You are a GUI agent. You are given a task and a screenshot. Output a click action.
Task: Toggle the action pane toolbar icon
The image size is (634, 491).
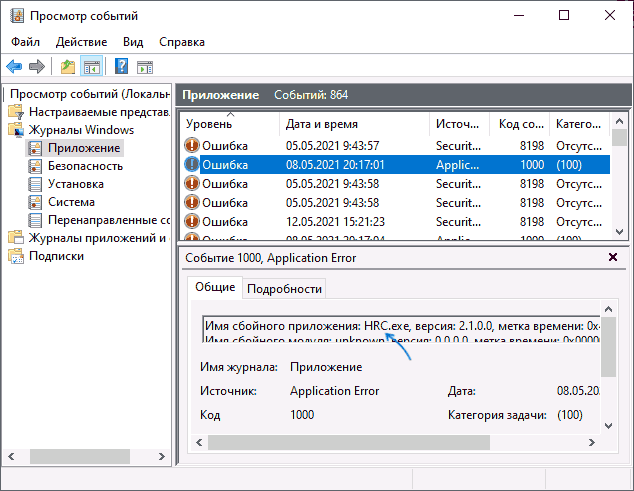point(145,67)
